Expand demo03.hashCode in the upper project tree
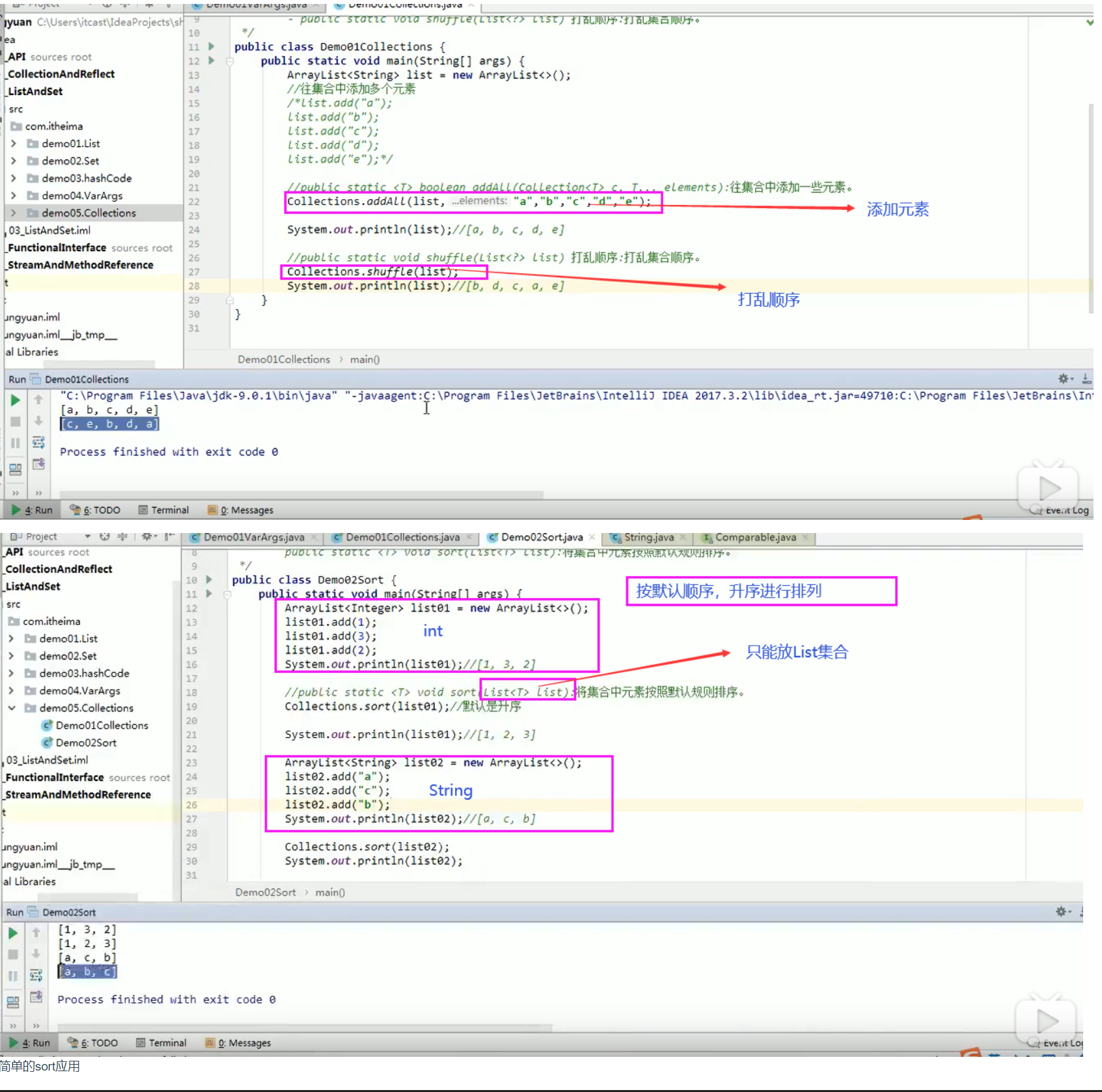The height and width of the screenshot is (1092, 1102). click(x=14, y=178)
